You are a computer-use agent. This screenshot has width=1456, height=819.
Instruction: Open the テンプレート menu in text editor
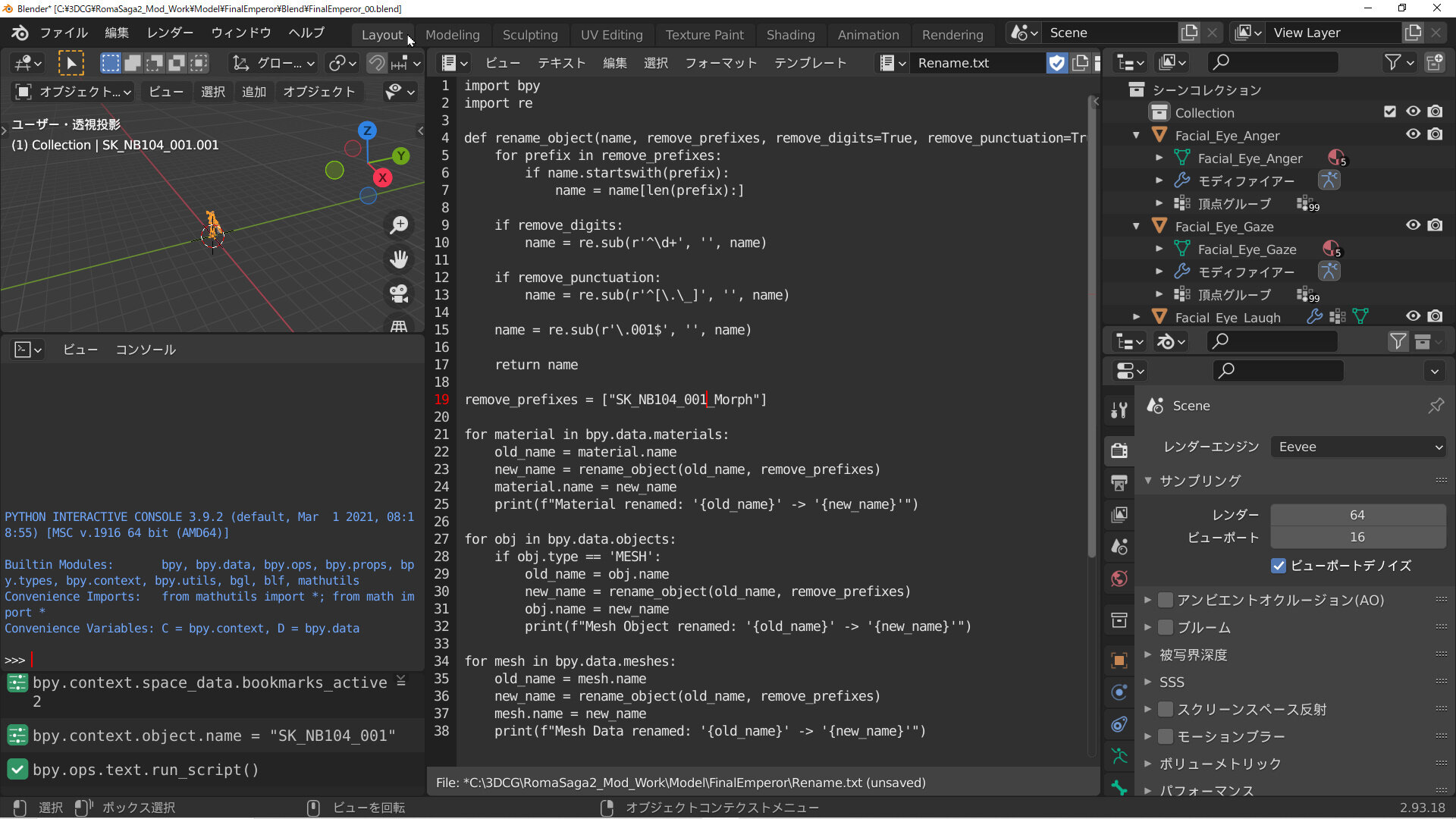(810, 63)
